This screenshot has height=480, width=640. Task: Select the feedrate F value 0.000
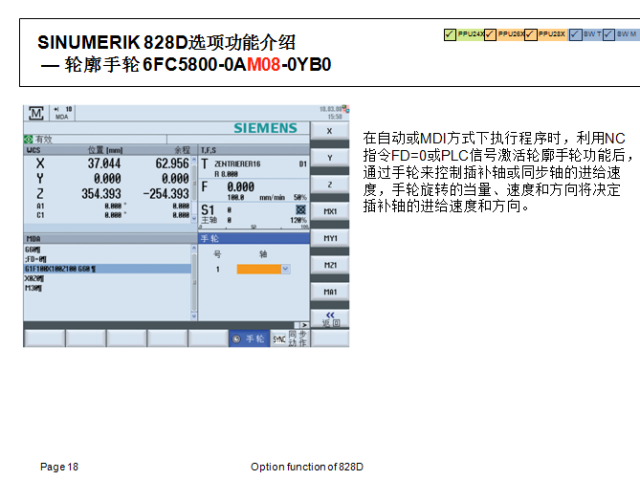click(240, 187)
